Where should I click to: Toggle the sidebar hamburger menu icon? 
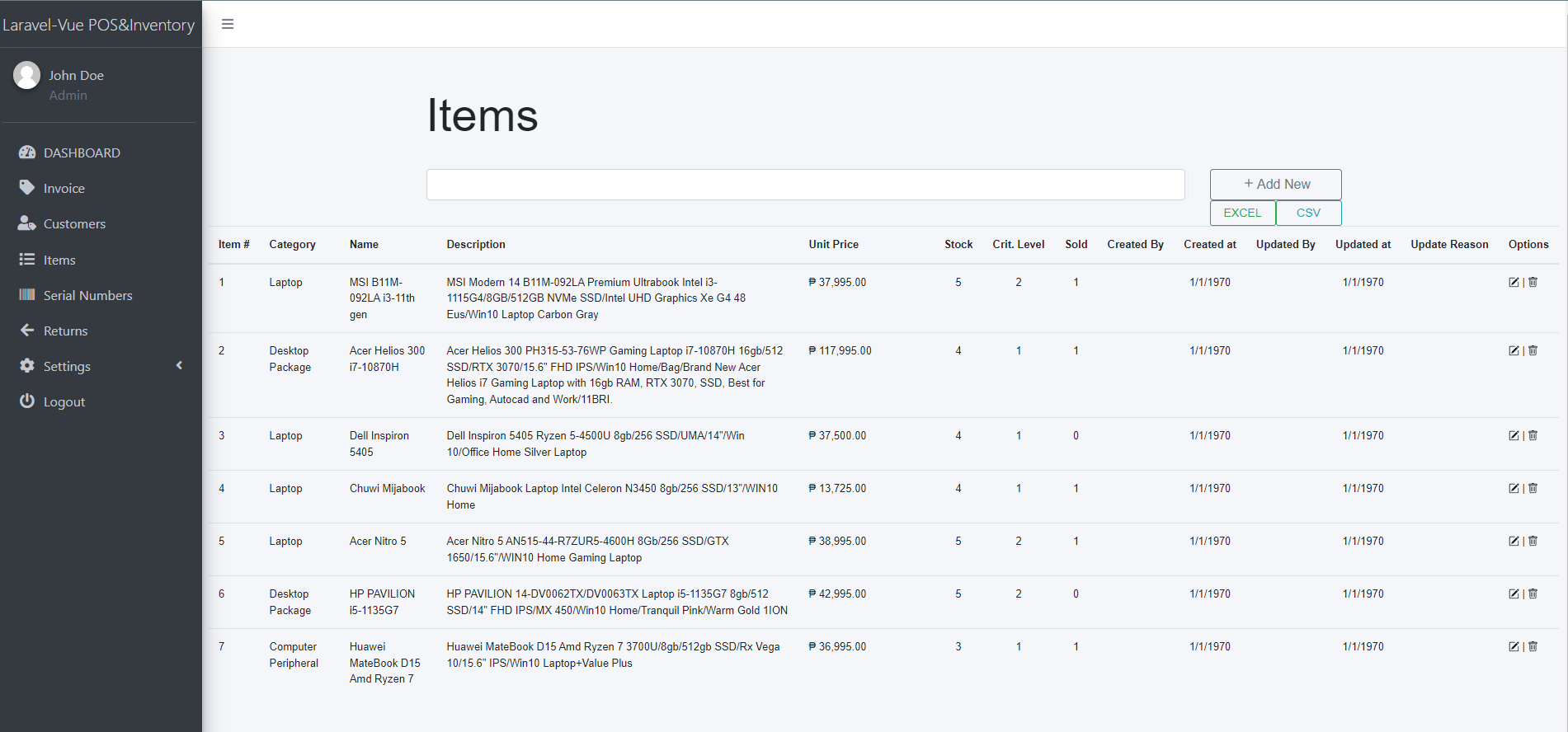pos(228,24)
